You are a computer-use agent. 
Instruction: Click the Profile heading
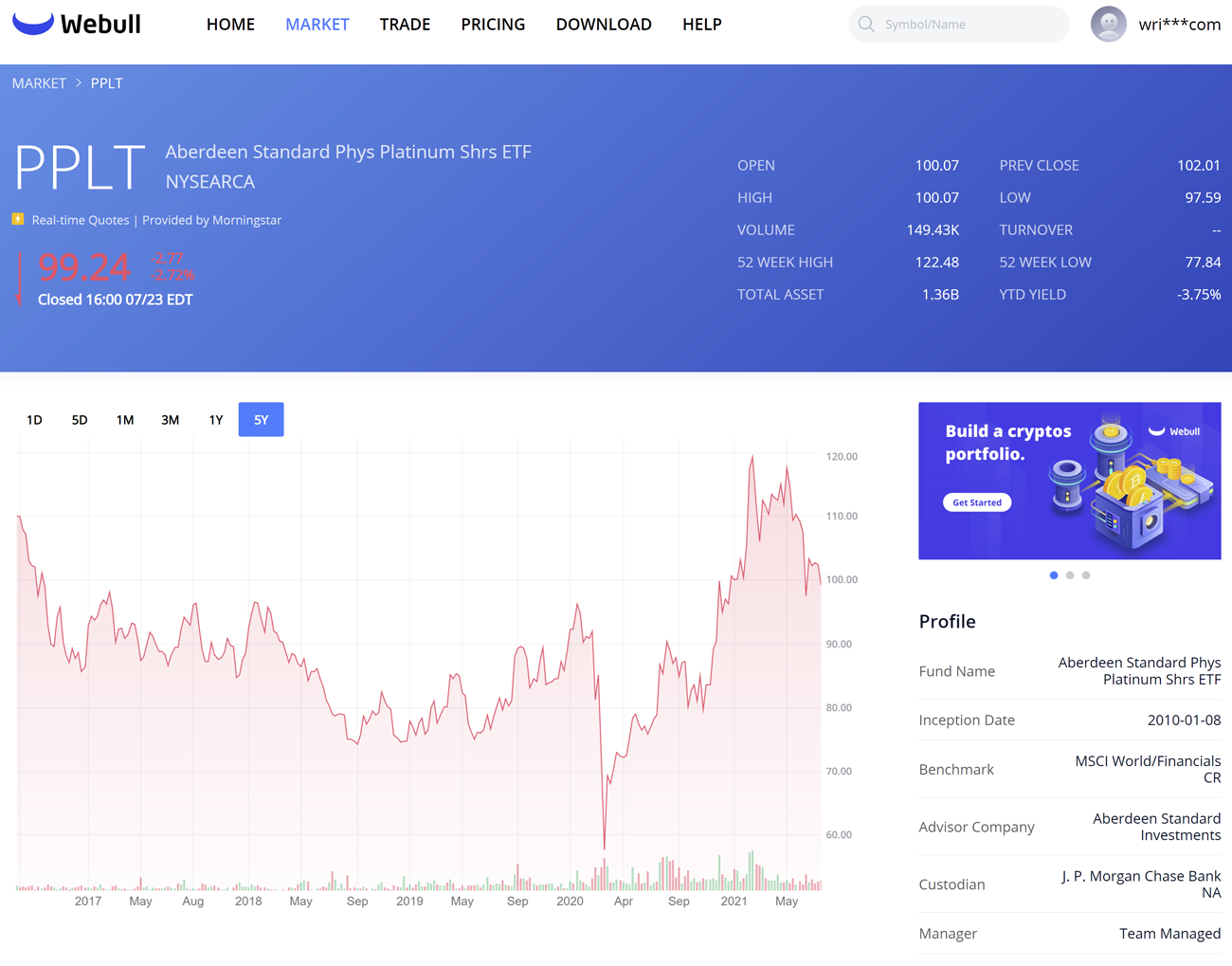tap(947, 622)
